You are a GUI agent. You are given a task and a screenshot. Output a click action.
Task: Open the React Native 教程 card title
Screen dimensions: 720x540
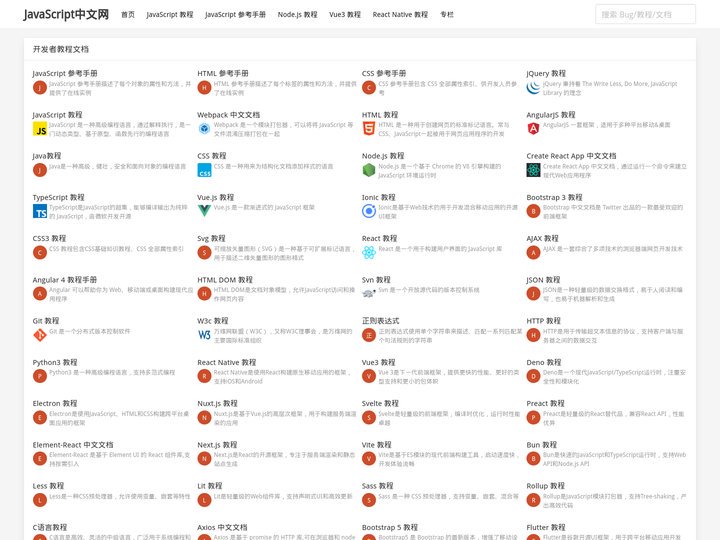tap(227, 362)
